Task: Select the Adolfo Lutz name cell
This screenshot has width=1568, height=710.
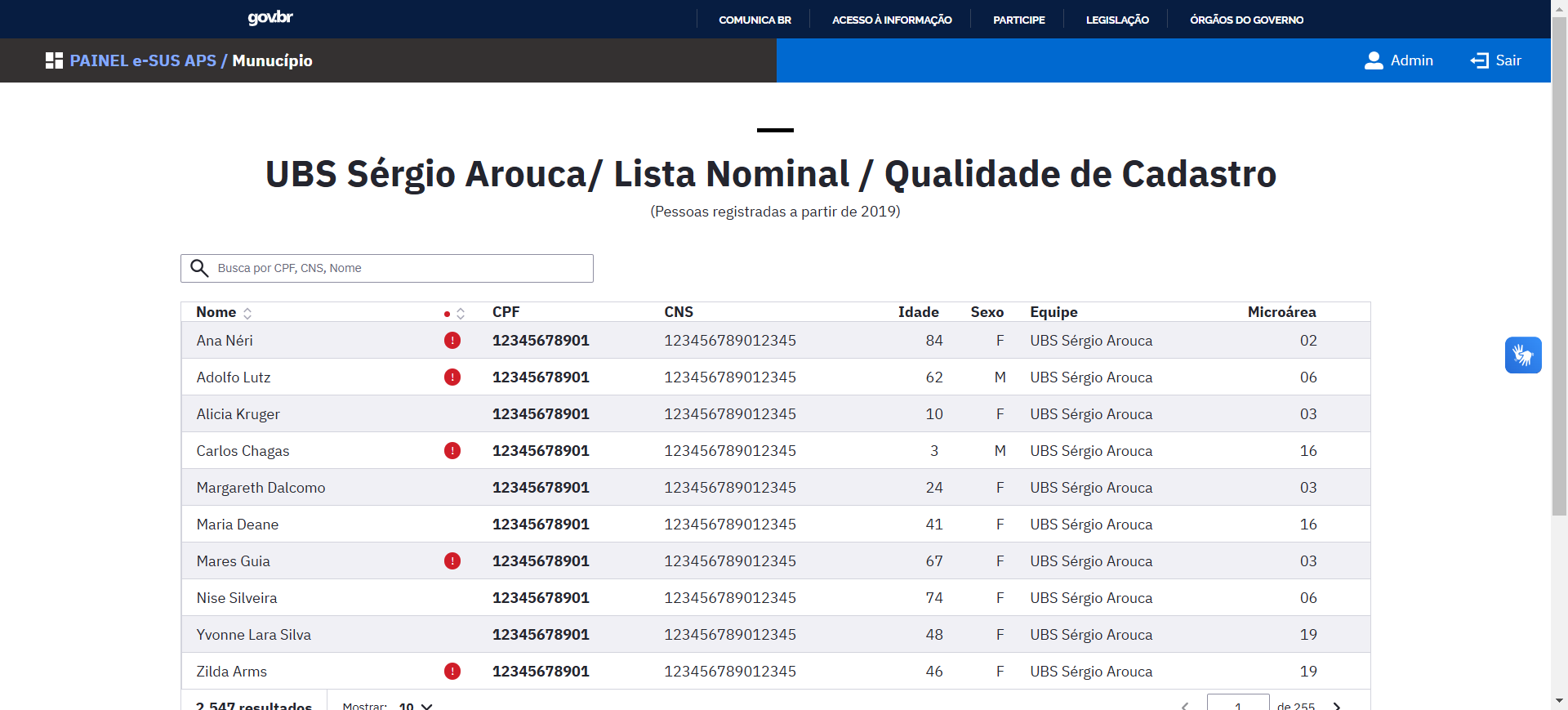Action: [234, 377]
